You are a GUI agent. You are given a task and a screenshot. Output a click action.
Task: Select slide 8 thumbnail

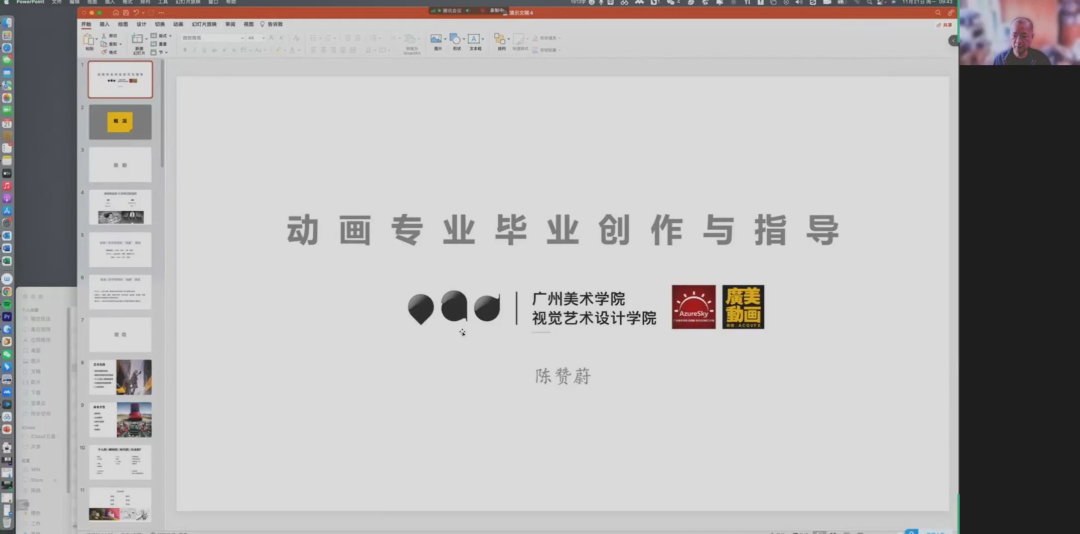[120, 377]
